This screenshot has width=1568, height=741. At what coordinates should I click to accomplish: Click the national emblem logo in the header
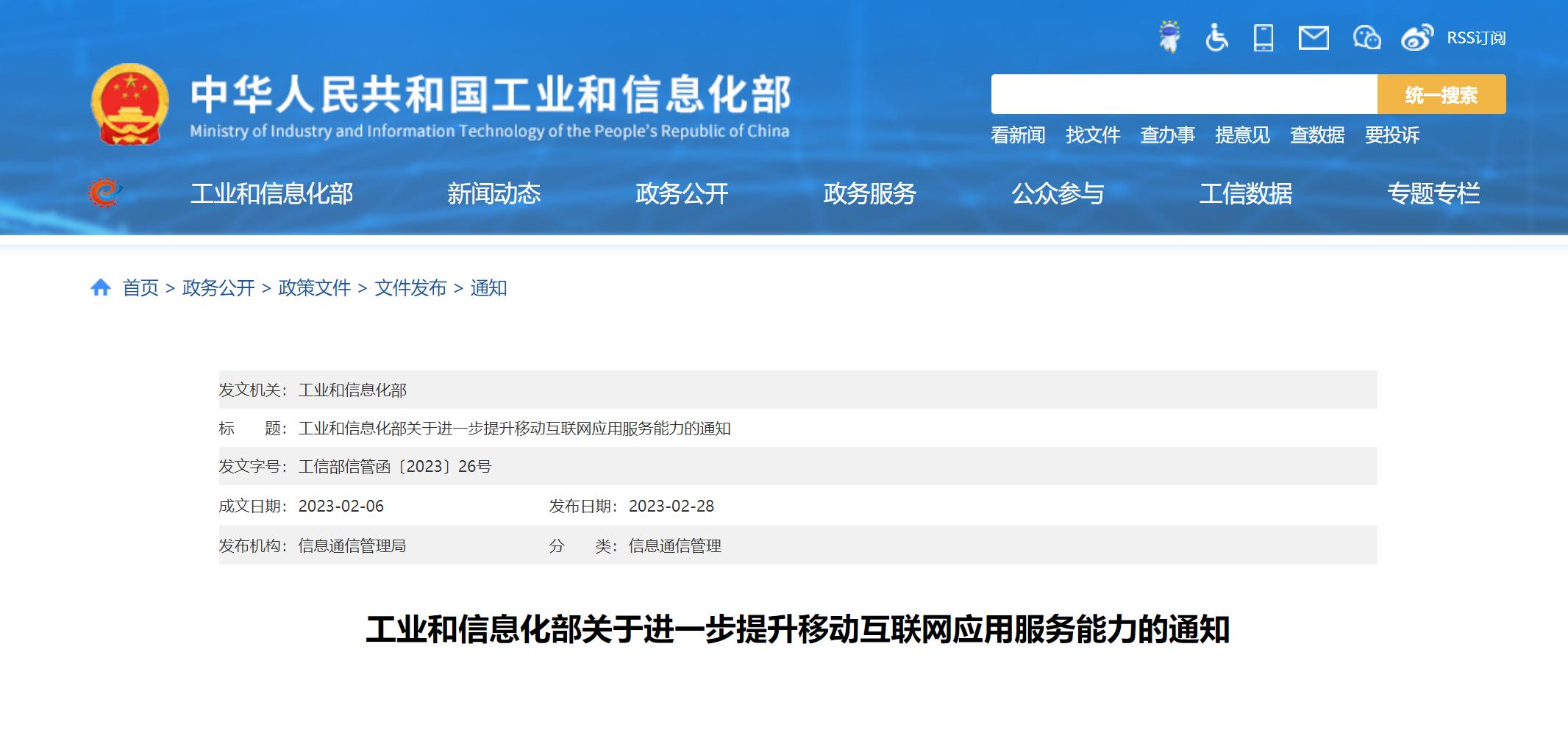click(x=129, y=103)
